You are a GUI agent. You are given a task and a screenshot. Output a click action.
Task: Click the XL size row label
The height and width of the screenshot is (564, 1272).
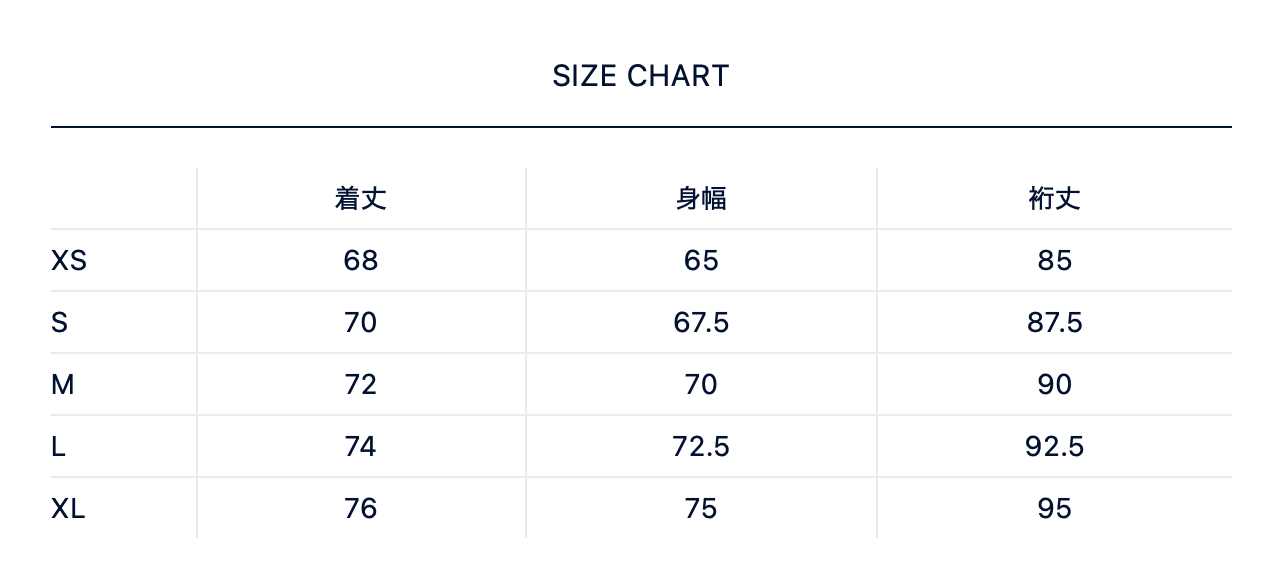coord(68,509)
